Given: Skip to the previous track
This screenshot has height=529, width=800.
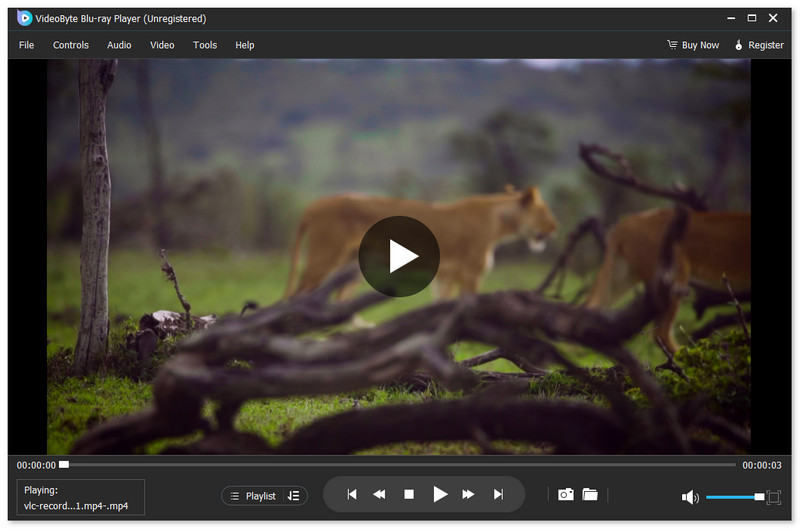Looking at the screenshot, I should click(351, 494).
